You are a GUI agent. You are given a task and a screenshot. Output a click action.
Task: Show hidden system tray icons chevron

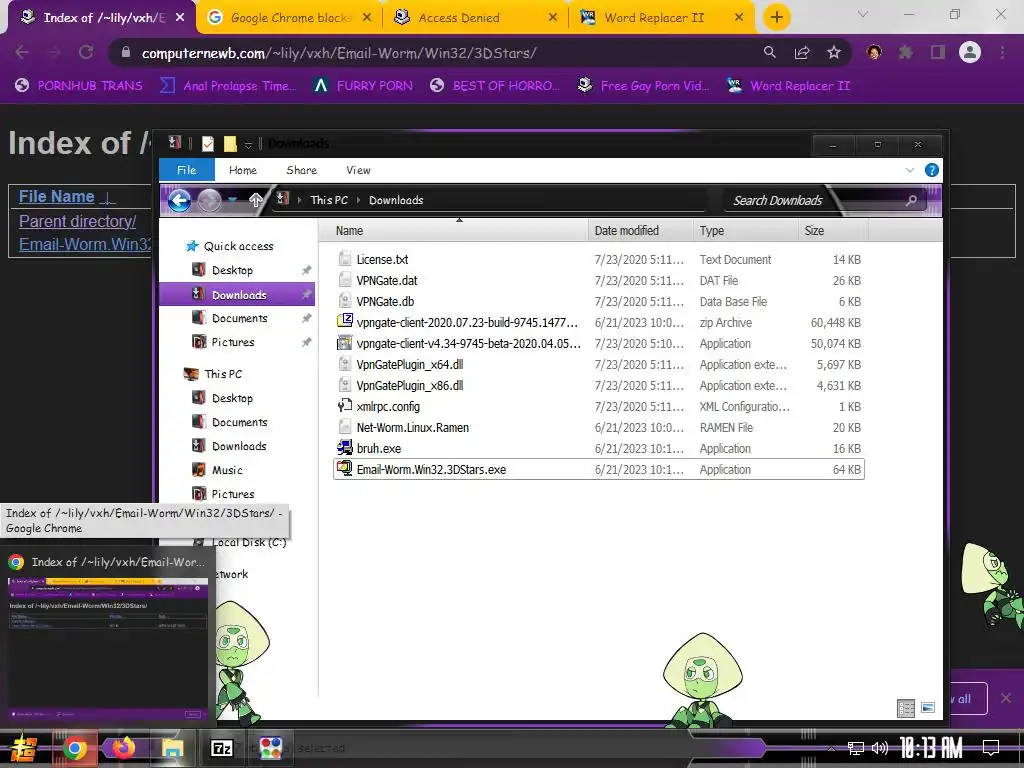click(831, 748)
